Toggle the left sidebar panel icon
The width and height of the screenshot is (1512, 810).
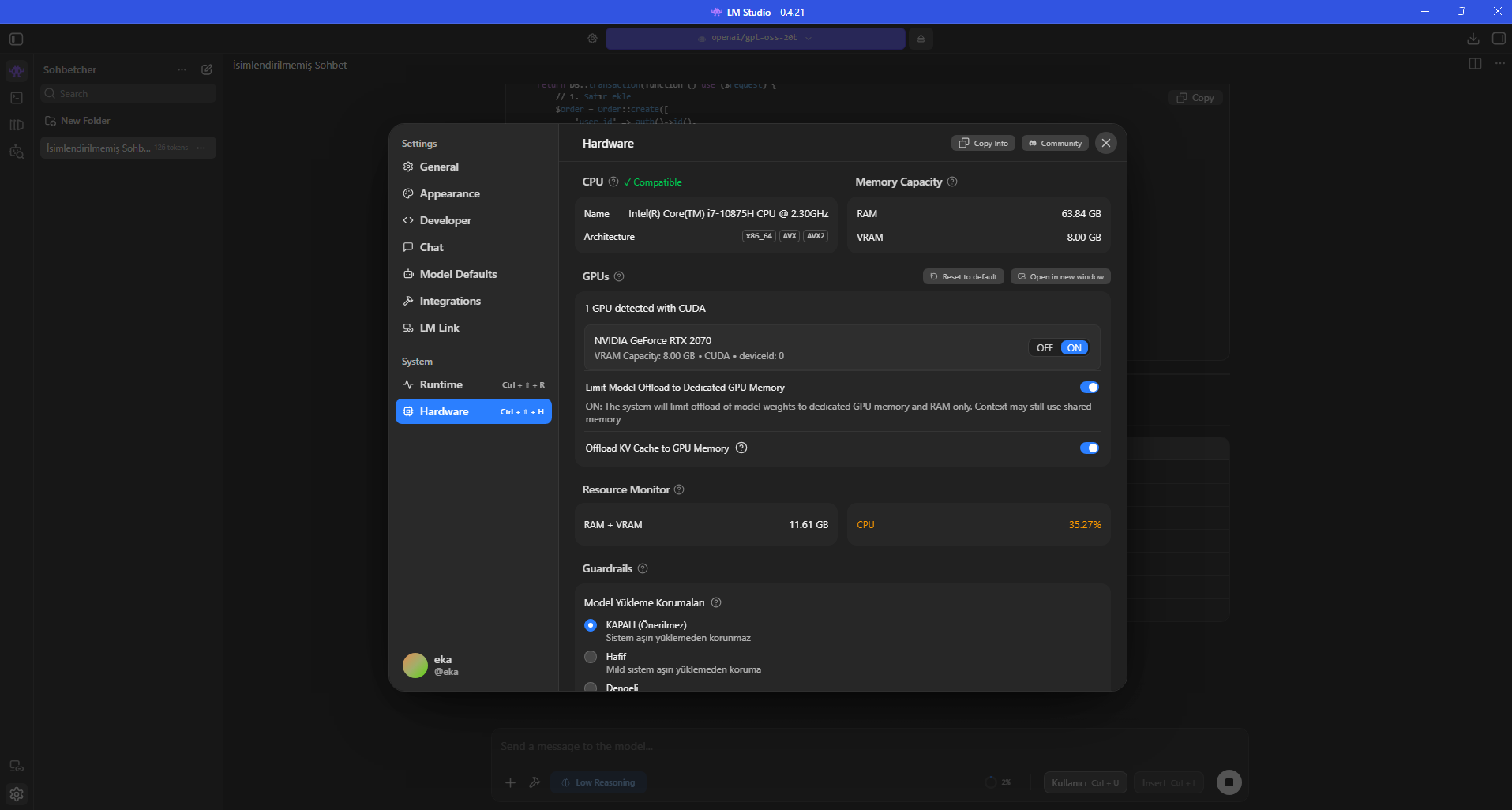[x=17, y=39]
